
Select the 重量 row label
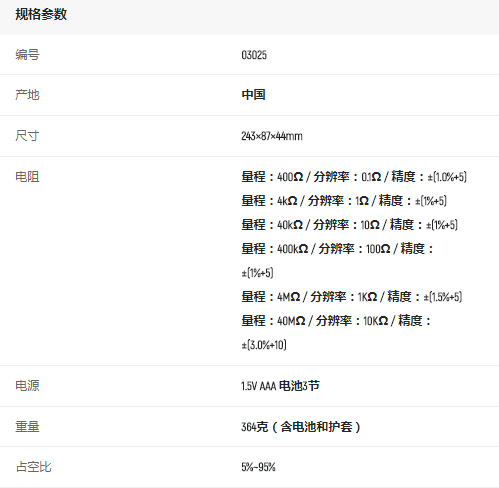pos(27,427)
